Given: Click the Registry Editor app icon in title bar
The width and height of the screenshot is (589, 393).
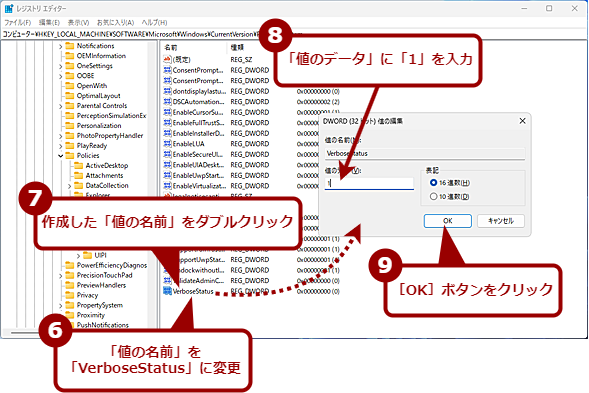Looking at the screenshot, I should click(9, 8).
